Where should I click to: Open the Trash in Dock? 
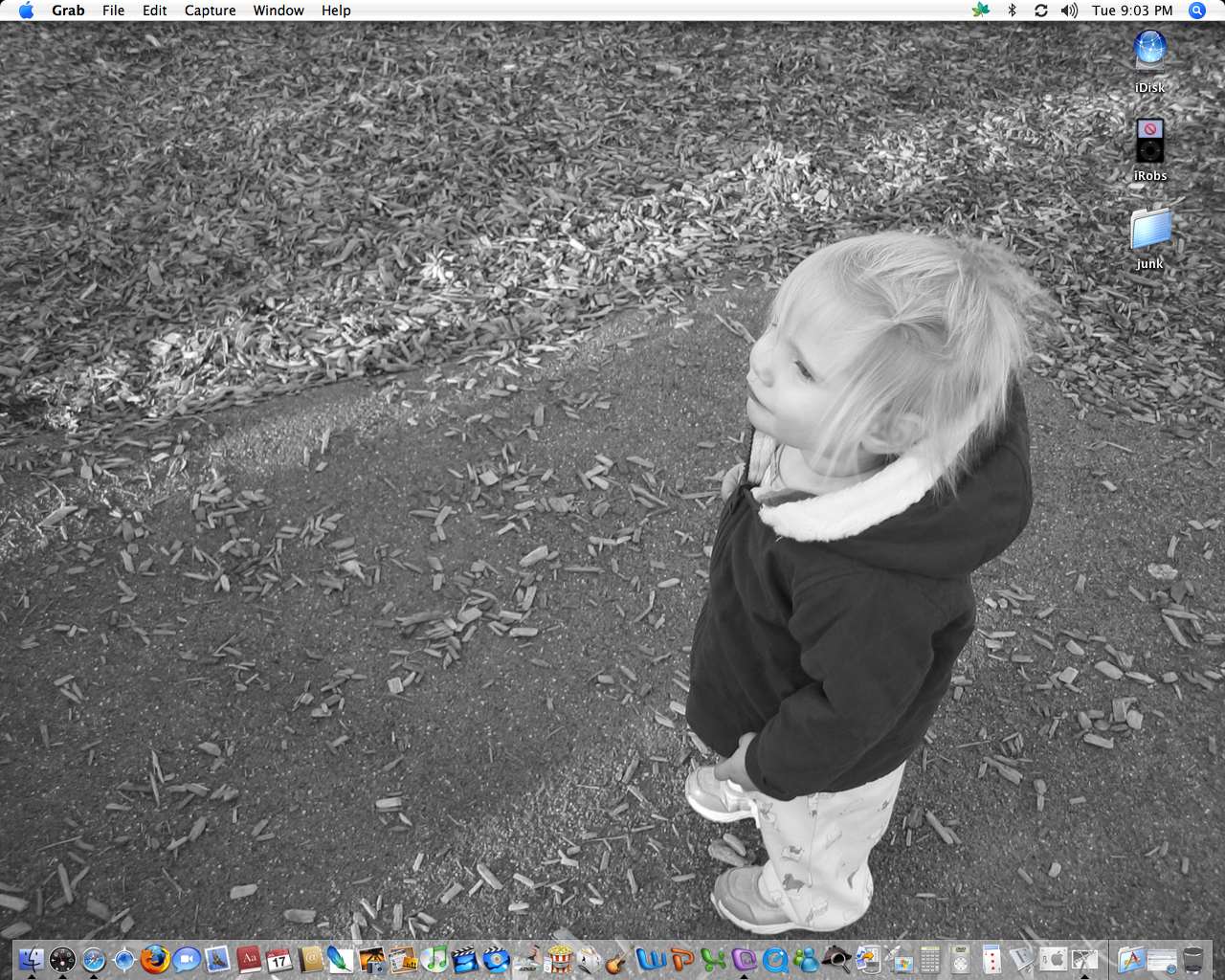pyautogui.click(x=1192, y=959)
